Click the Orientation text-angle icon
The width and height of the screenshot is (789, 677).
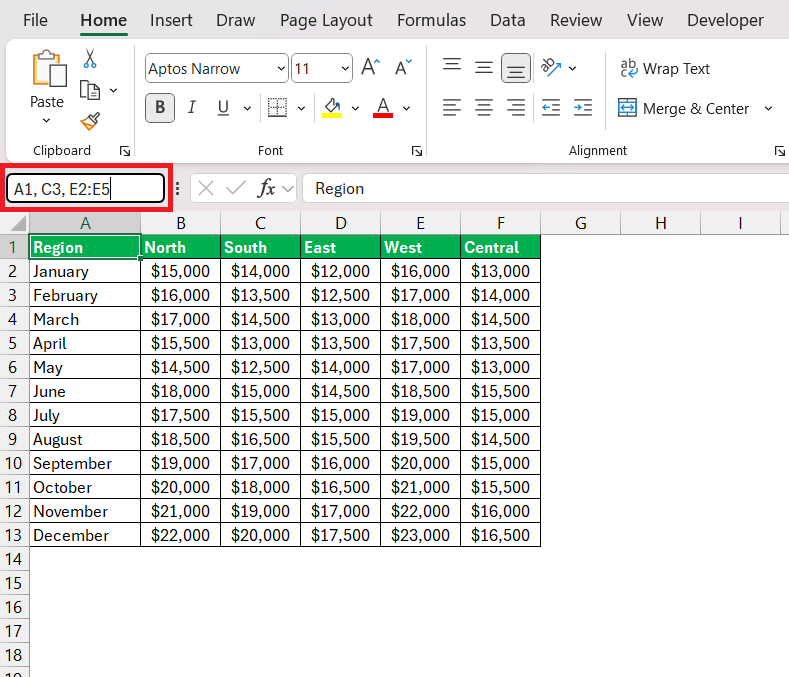[x=550, y=67]
